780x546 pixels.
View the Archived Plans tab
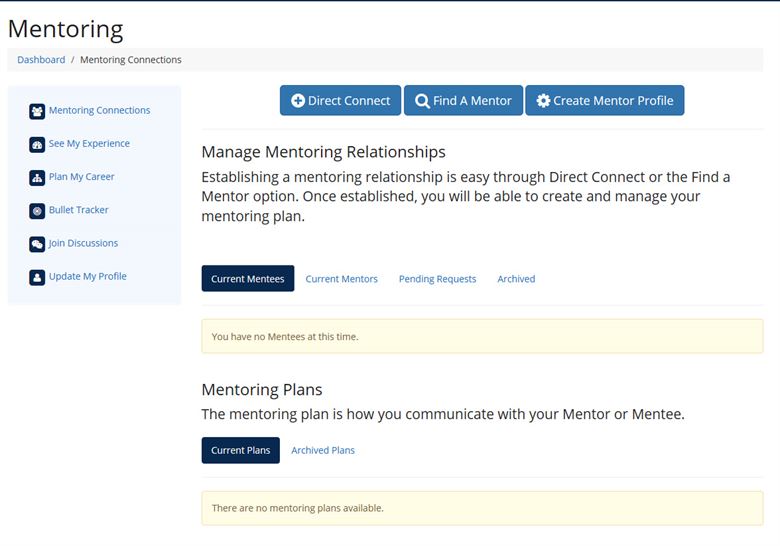(x=323, y=451)
